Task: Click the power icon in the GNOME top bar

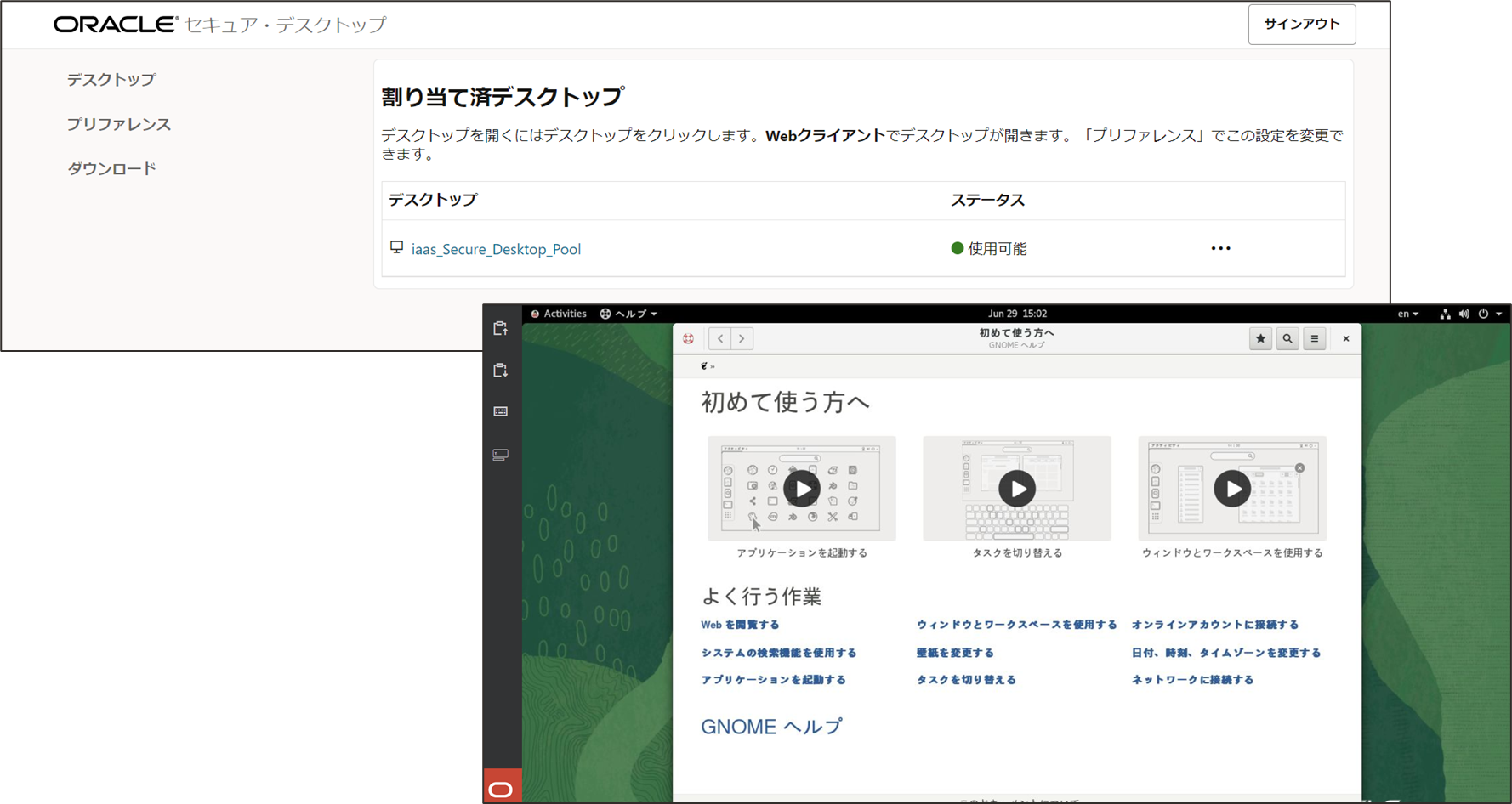Action: pyautogui.click(x=1483, y=314)
